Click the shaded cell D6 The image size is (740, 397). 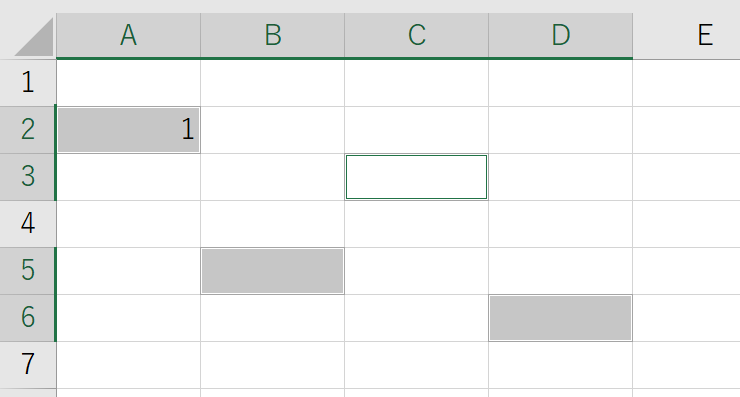[x=561, y=318]
